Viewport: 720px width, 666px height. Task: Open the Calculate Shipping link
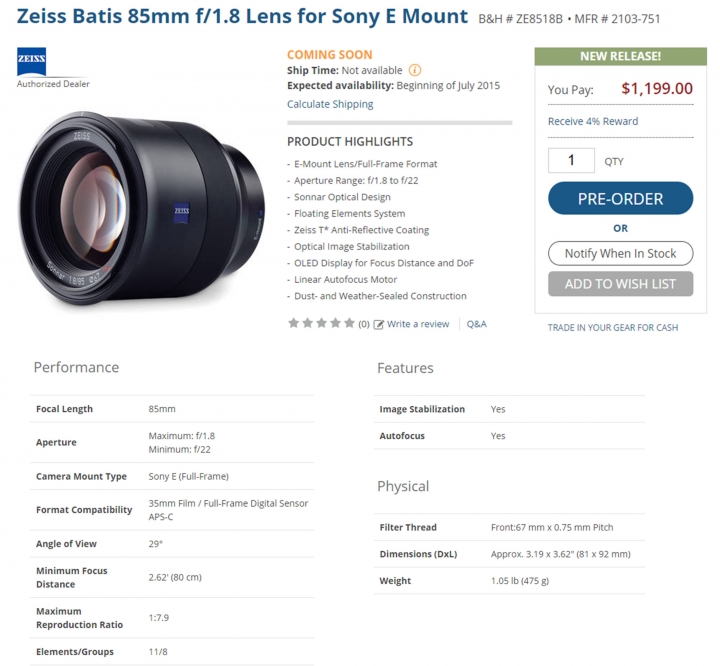tap(330, 104)
